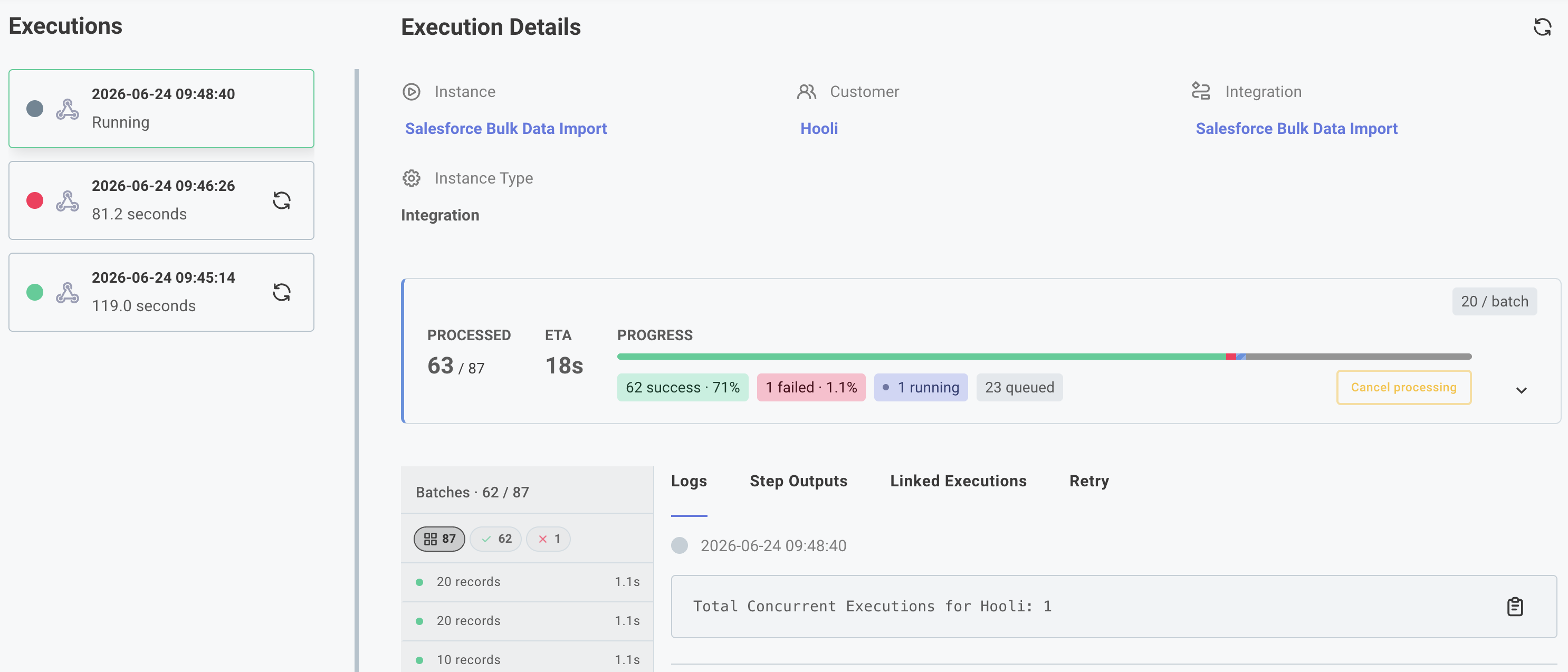
Task: Click the Total Concurrent Executions log message
Action: coord(872,606)
